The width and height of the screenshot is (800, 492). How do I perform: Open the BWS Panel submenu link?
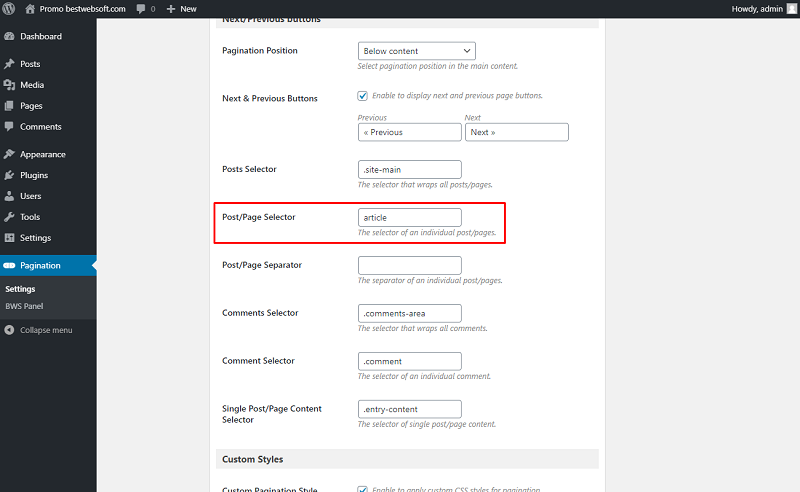click(x=24, y=306)
